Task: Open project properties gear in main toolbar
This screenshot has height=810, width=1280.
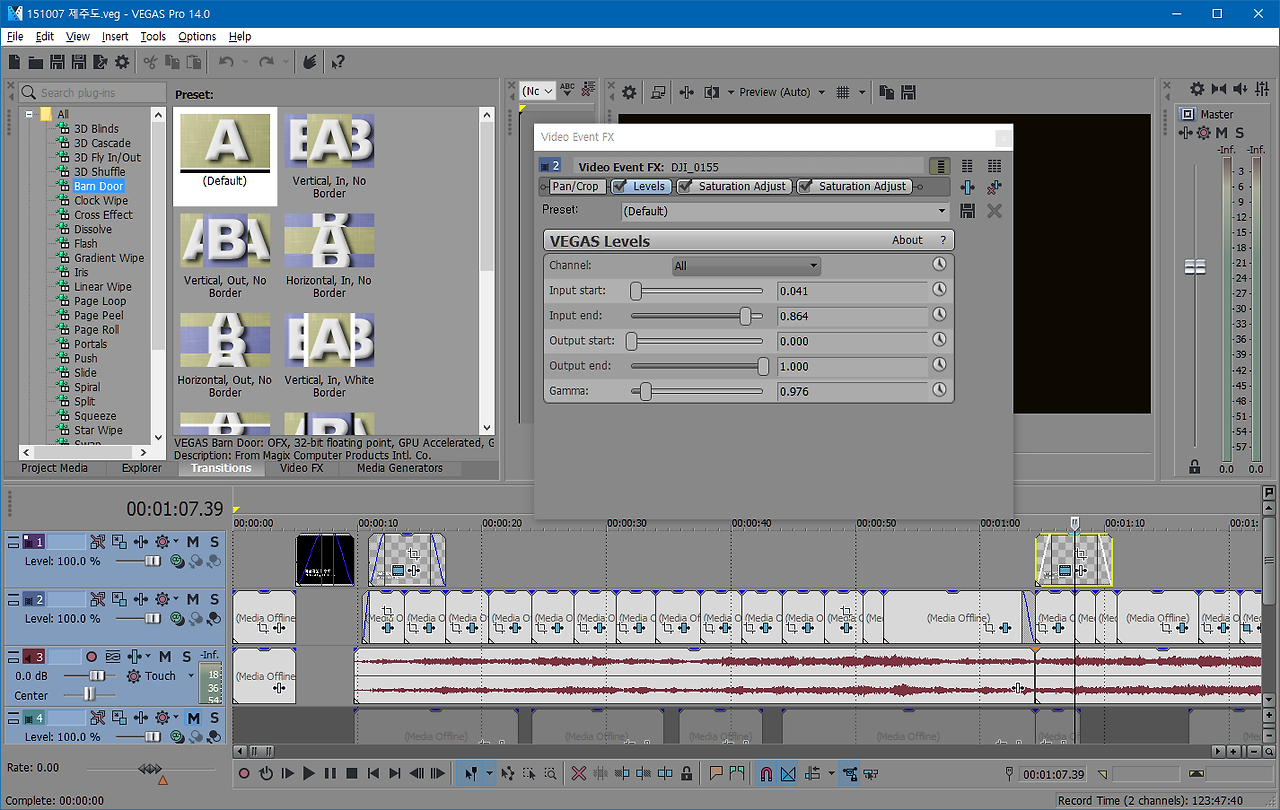Action: tap(122, 62)
